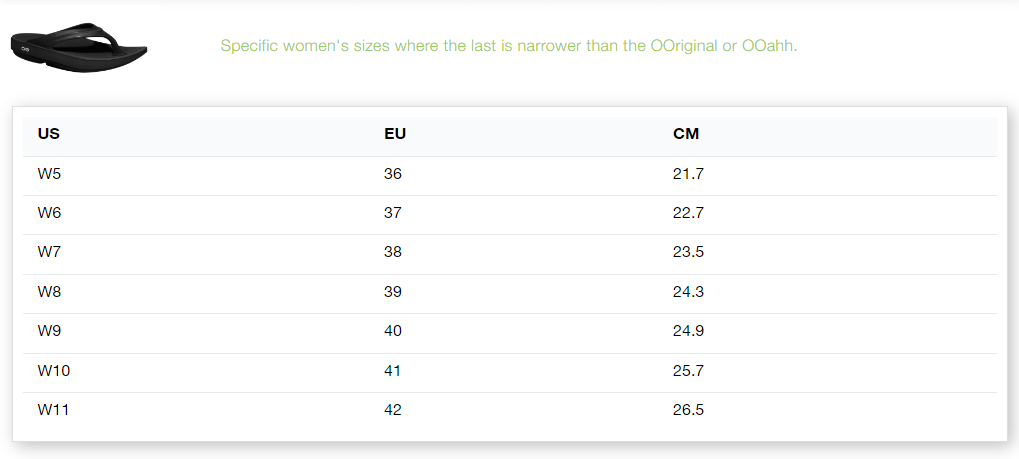Click the W7 US size
Viewport: 1019px width, 459px height.
[49, 252]
